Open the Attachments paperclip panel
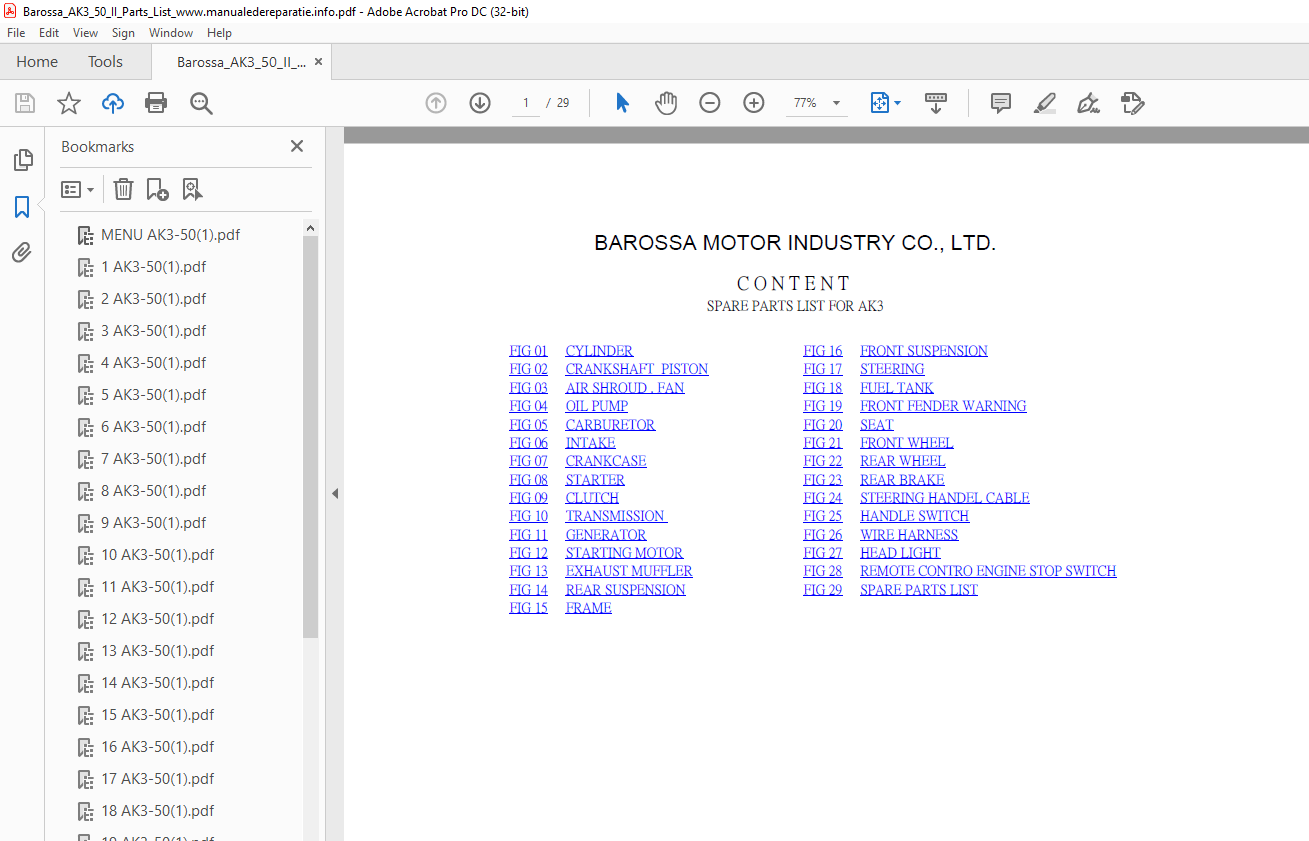This screenshot has width=1309, height=841. (x=22, y=253)
